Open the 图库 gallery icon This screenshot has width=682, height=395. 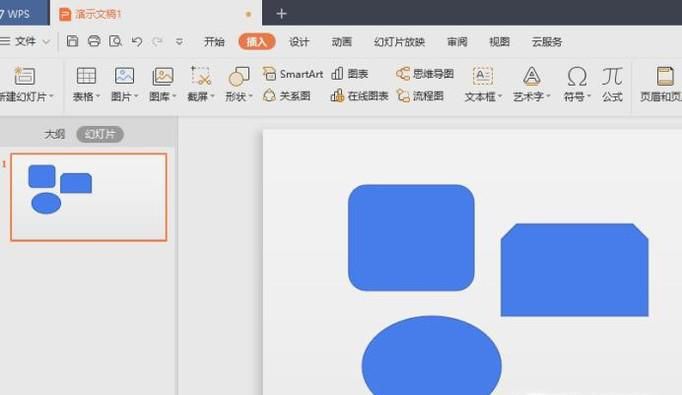(x=163, y=77)
